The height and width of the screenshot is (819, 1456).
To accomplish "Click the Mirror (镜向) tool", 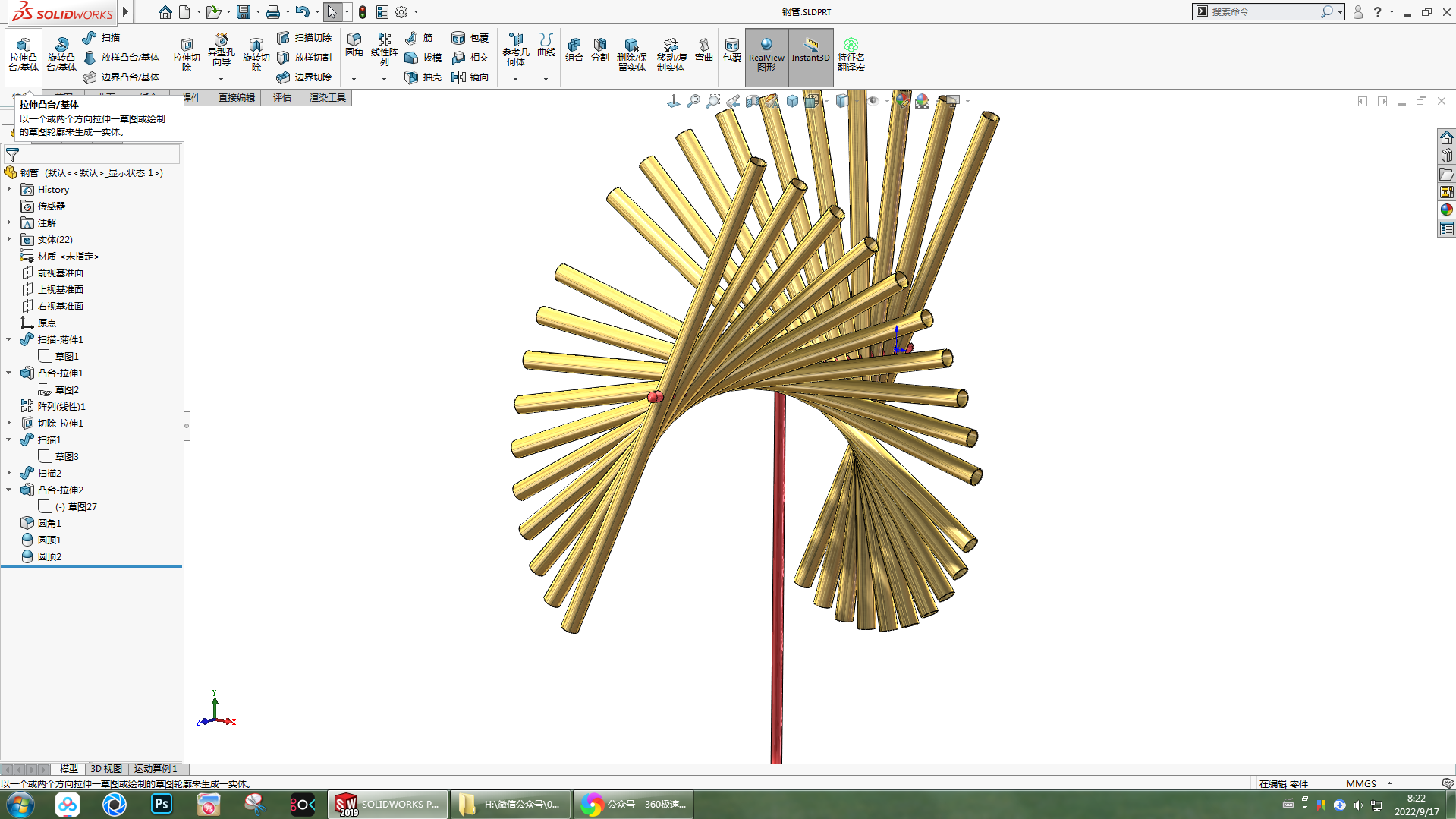I will (470, 77).
